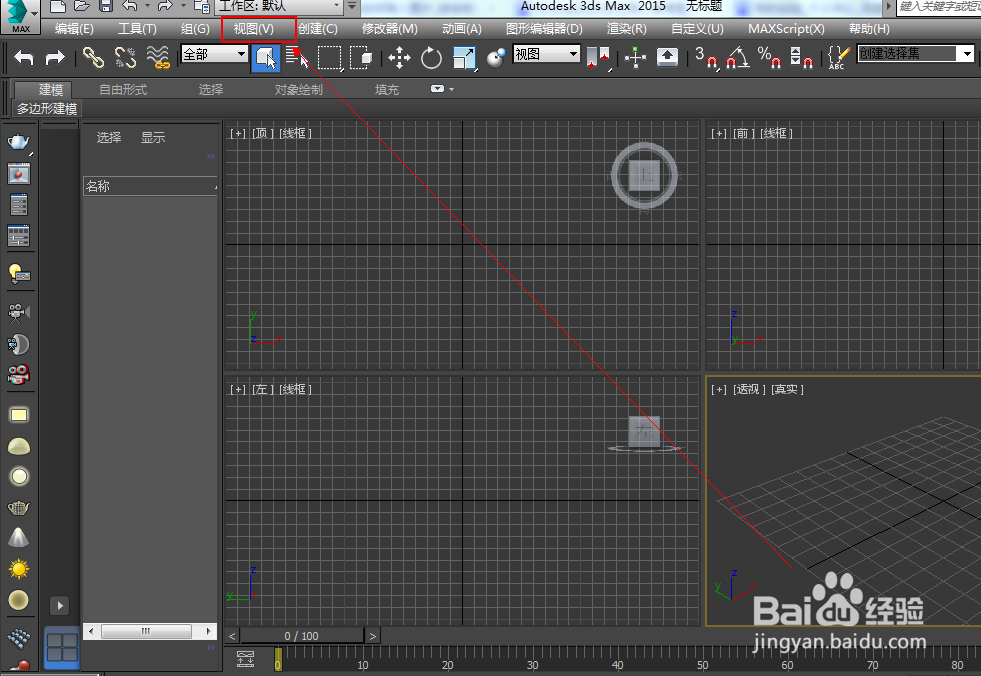
Task: Open the 3ds Max application logo menu
Action: pos(20,16)
